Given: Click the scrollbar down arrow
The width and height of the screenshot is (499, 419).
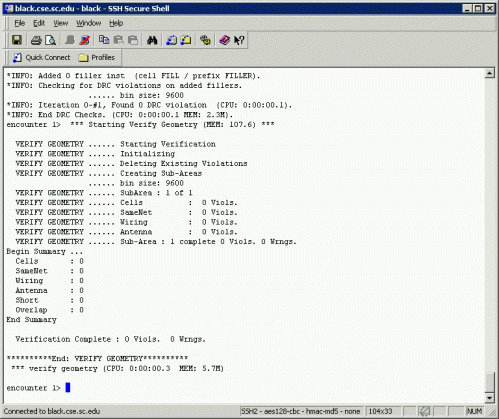Looking at the screenshot, I should point(489,398).
